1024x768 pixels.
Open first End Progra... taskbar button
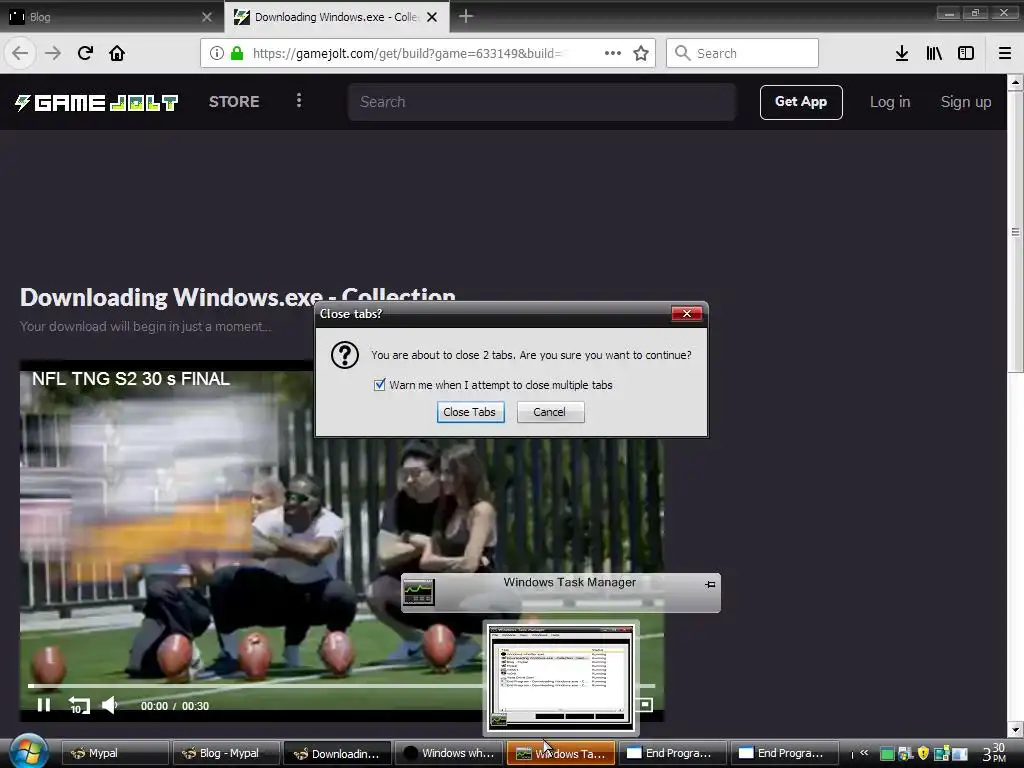point(672,753)
